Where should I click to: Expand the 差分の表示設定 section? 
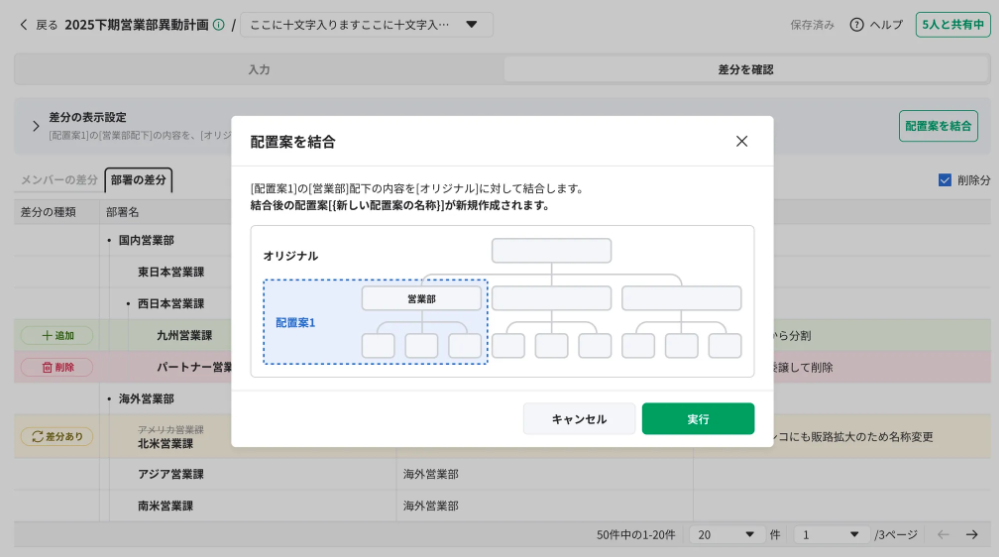[36, 126]
